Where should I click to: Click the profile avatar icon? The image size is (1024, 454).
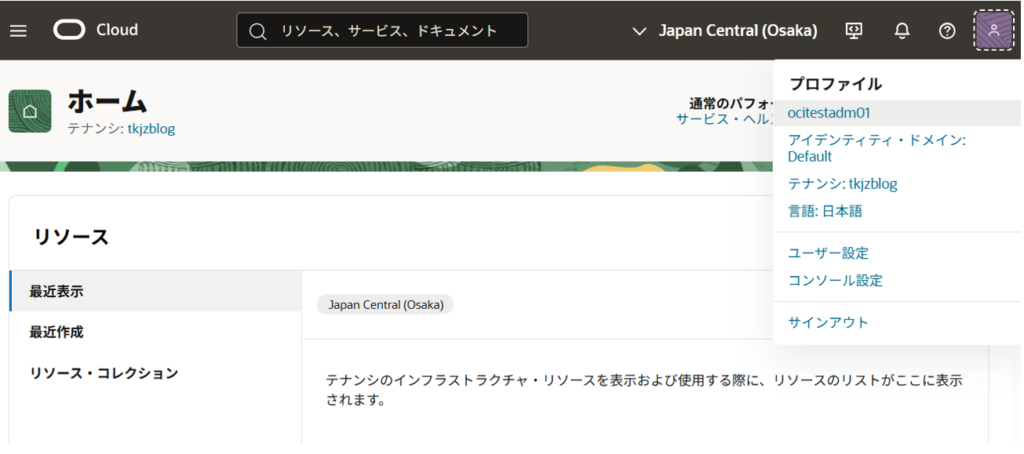tap(993, 30)
